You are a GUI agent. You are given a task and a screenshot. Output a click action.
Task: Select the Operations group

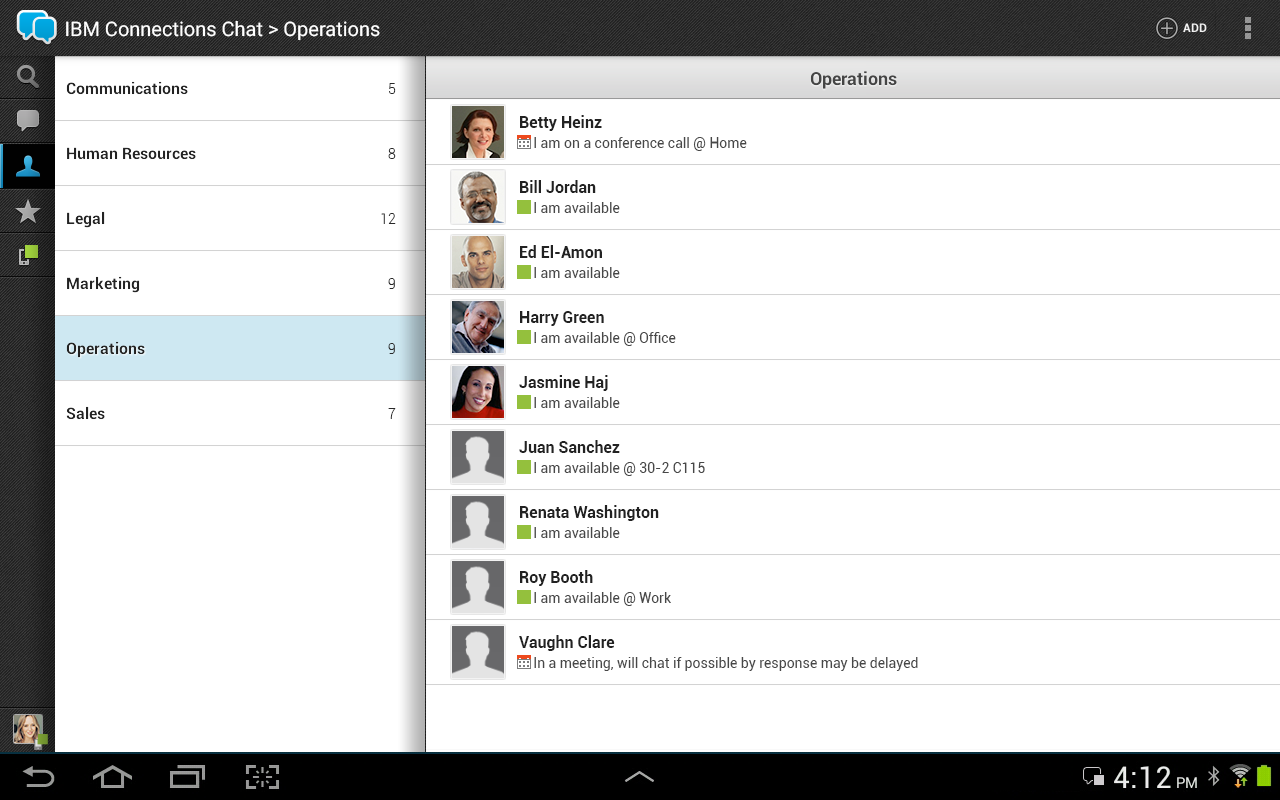[240, 349]
